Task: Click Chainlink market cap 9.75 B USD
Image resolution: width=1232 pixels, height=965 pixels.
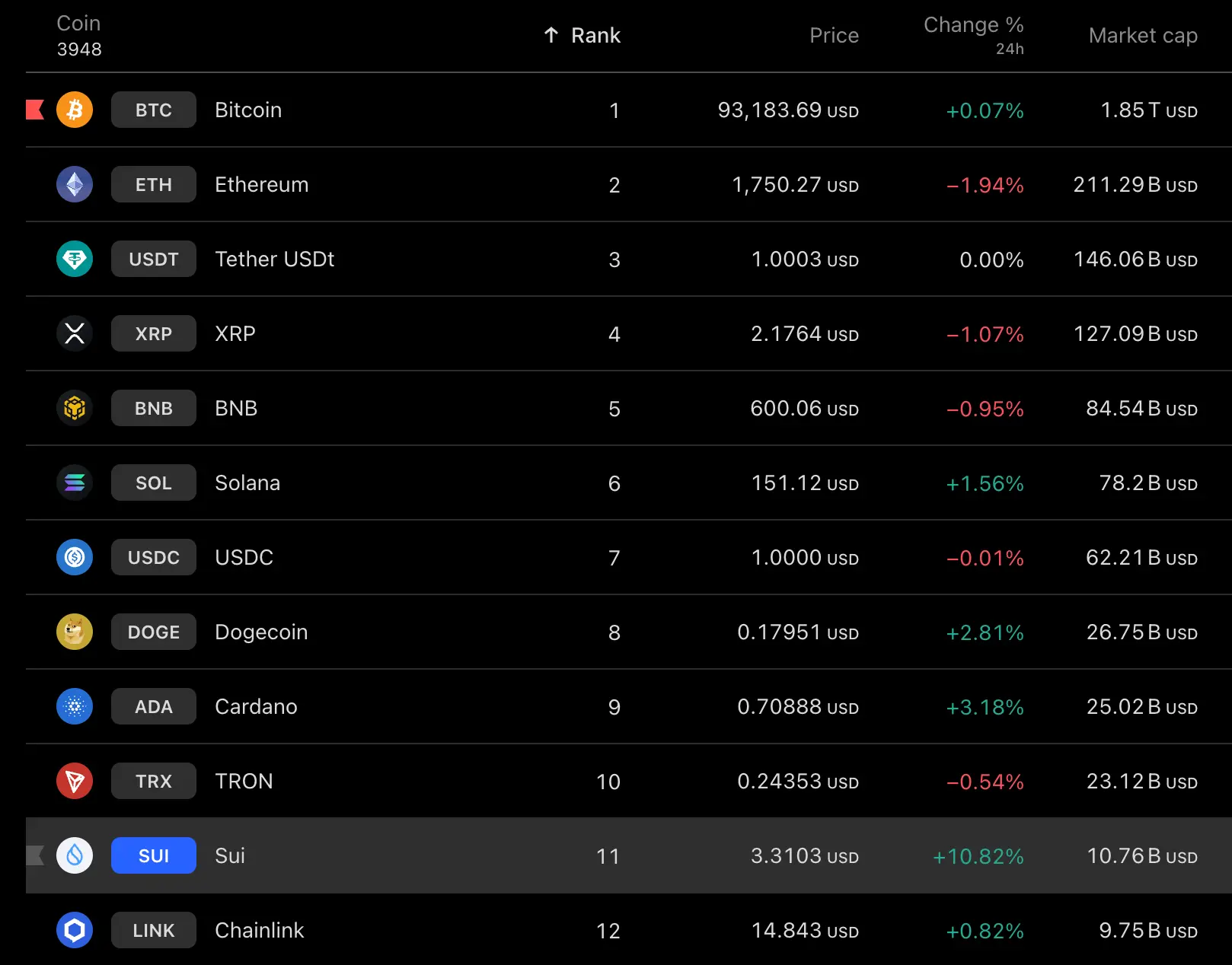Action: click(1148, 931)
